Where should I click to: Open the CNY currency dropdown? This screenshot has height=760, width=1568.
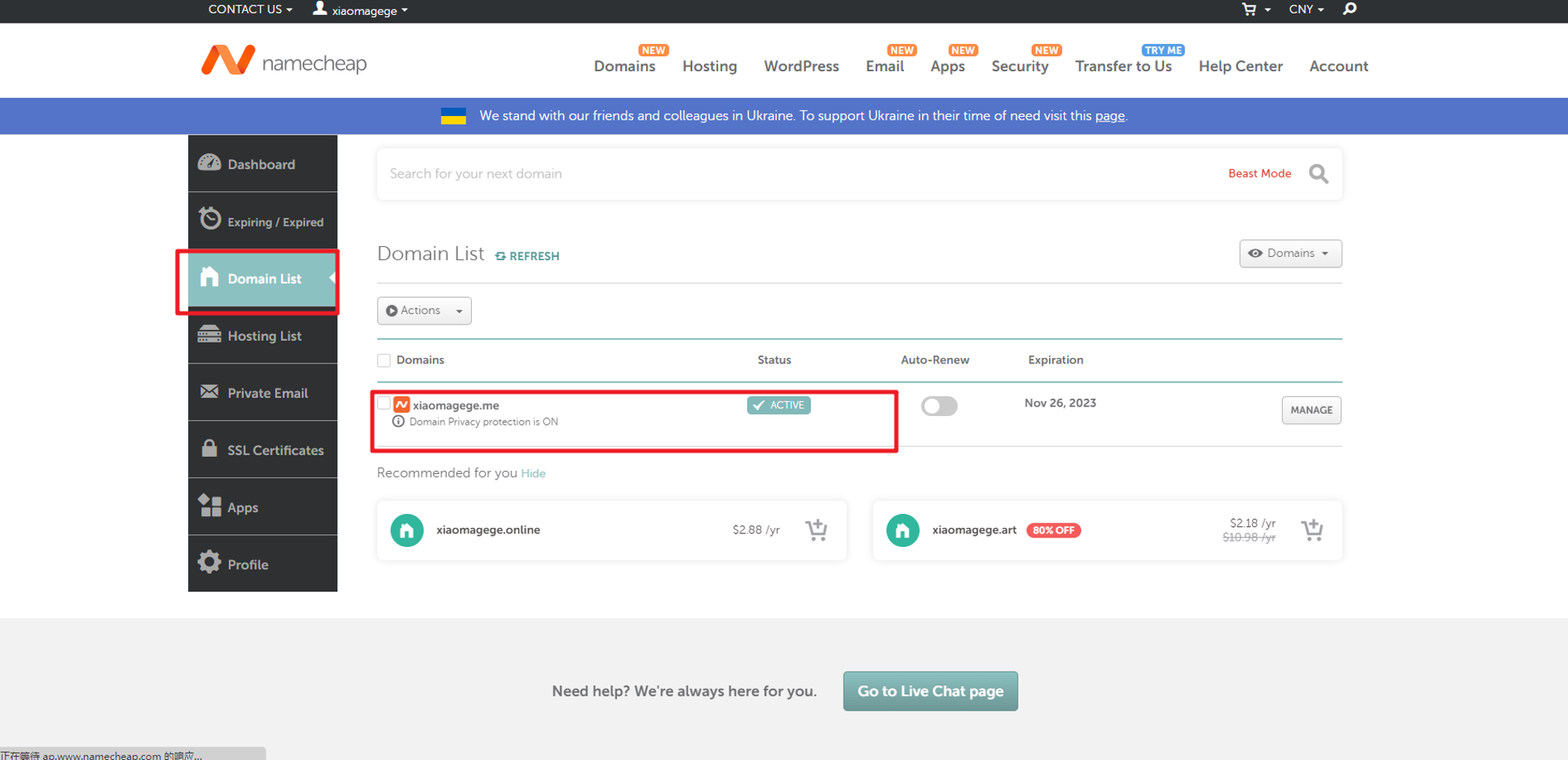point(1305,9)
